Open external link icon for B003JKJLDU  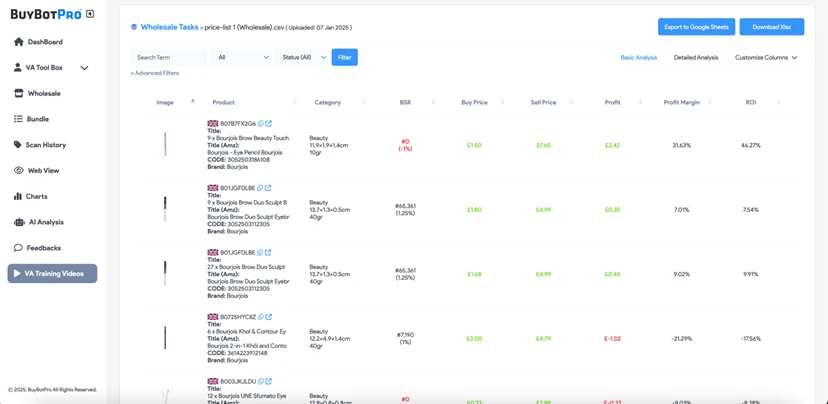tap(268, 381)
